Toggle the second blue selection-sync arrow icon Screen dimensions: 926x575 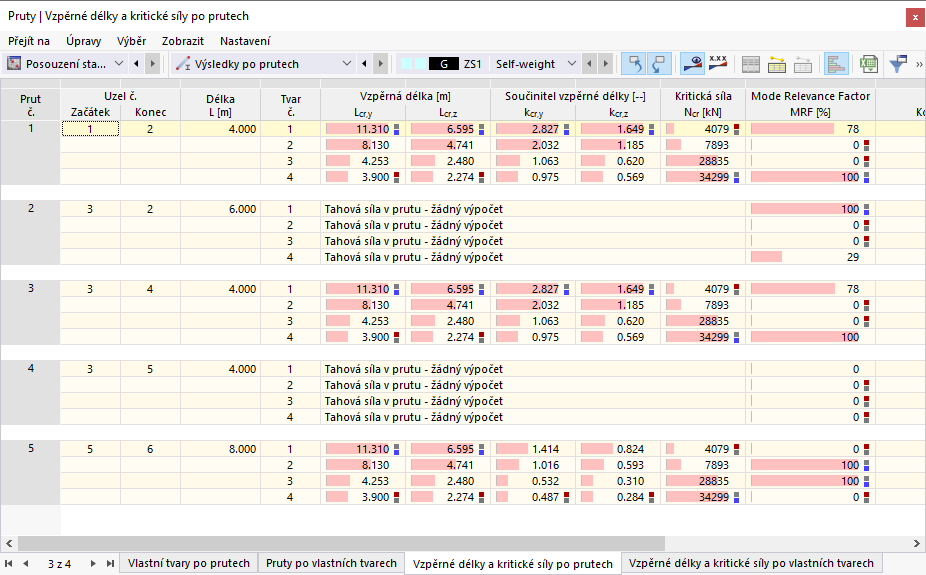pyautogui.click(x=659, y=64)
